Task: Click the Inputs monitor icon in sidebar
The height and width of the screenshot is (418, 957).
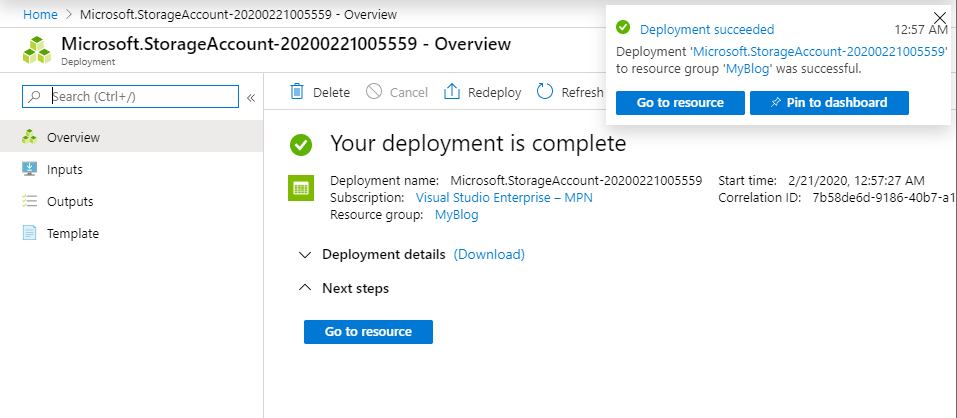Action: click(29, 169)
